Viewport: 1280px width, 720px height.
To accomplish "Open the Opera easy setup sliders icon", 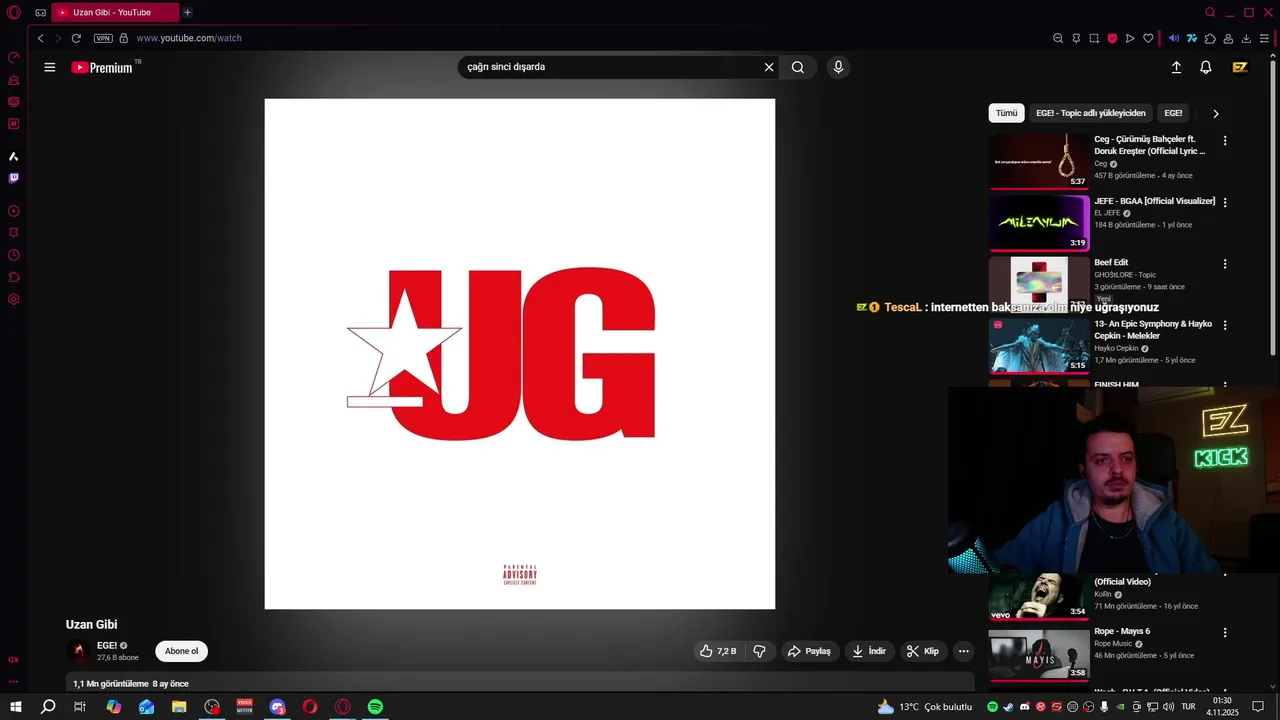I will coord(1264,38).
